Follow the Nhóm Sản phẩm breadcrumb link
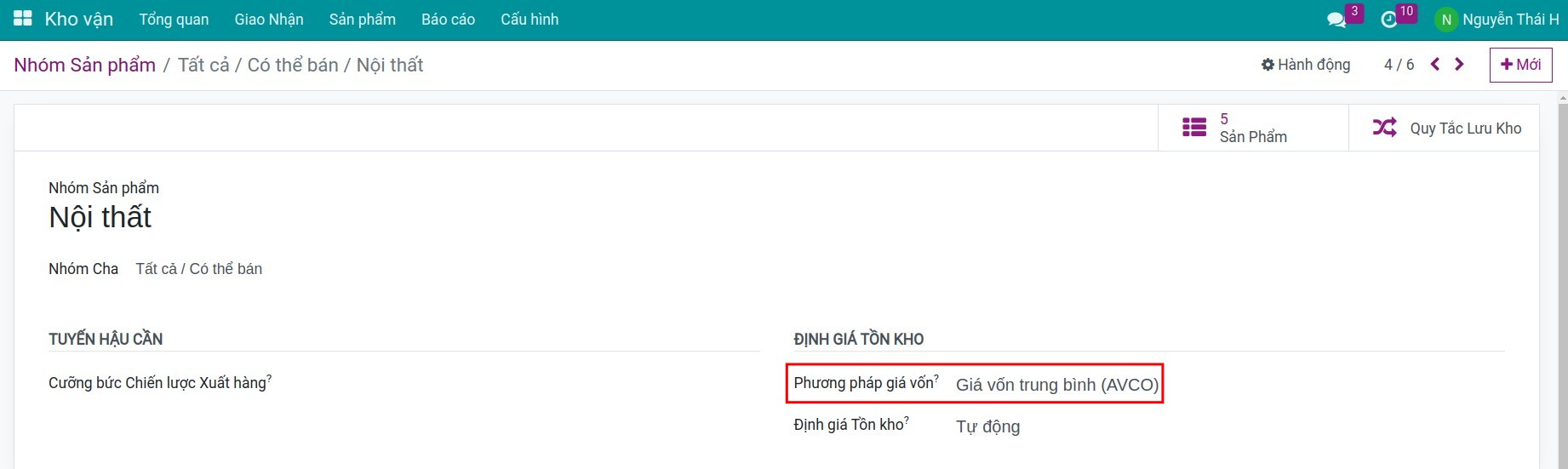This screenshot has width=1568, height=469. pos(85,65)
